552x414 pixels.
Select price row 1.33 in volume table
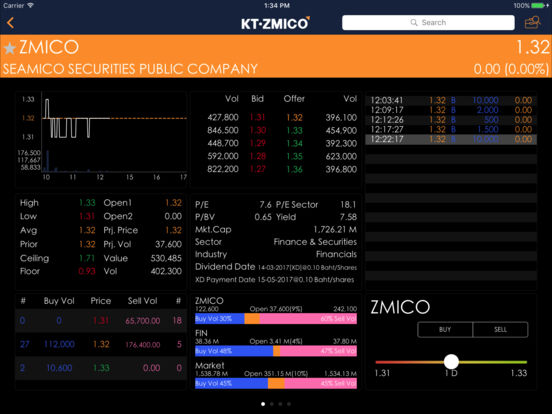pyautogui.click(x=101, y=368)
